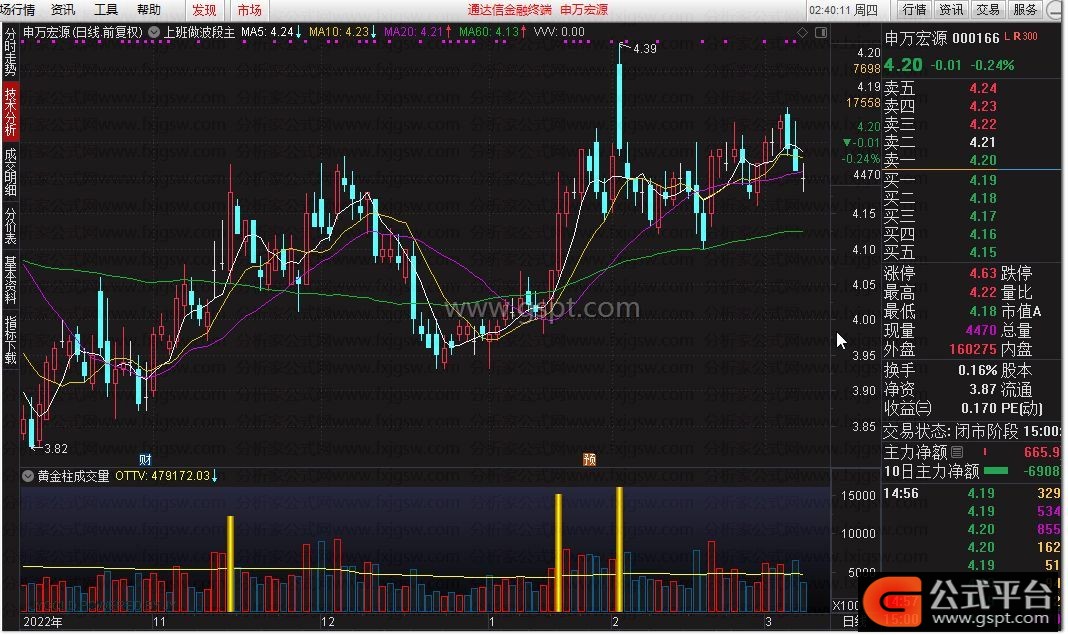Click the R300 tag beside the stock code

click(1026, 36)
